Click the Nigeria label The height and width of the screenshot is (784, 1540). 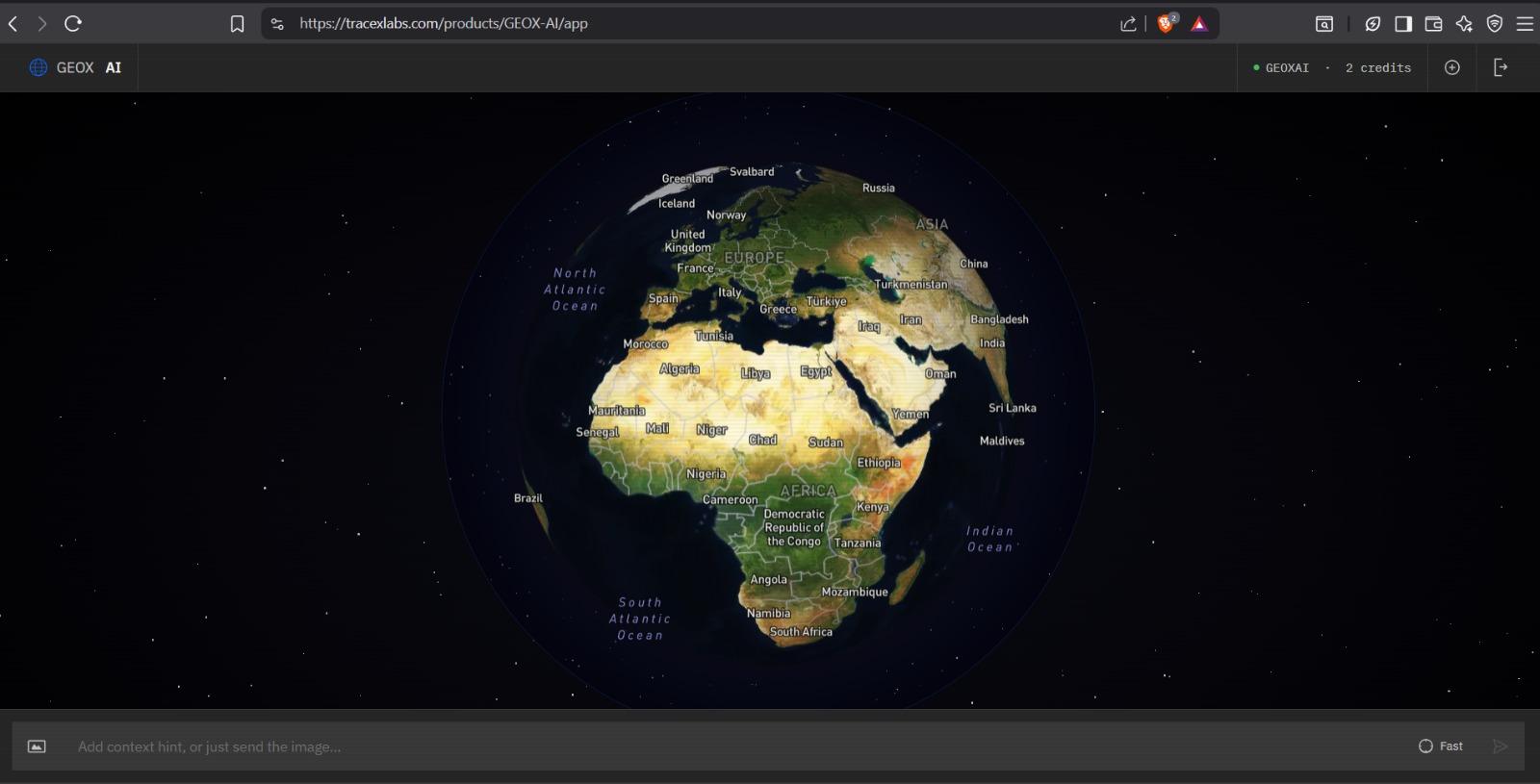click(706, 474)
